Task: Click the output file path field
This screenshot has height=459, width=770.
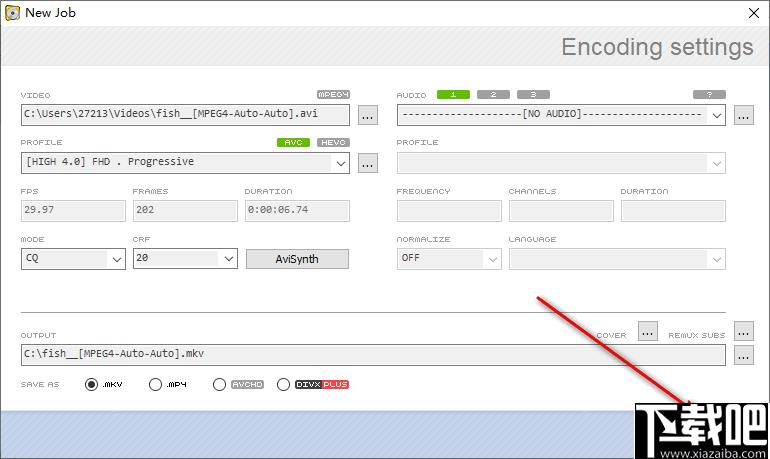Action: click(x=373, y=355)
